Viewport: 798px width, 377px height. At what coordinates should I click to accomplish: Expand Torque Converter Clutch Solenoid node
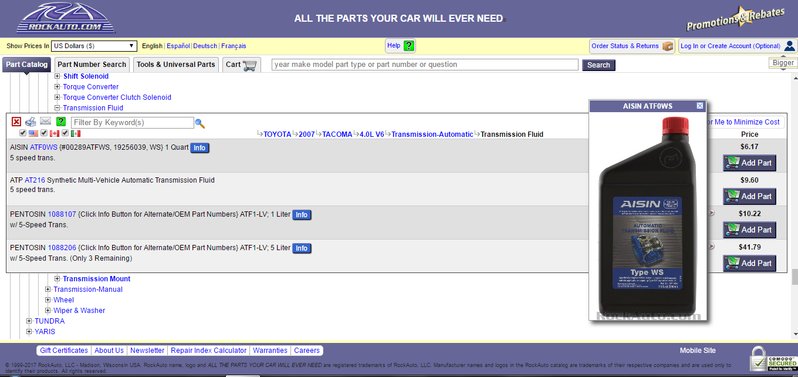[58, 97]
